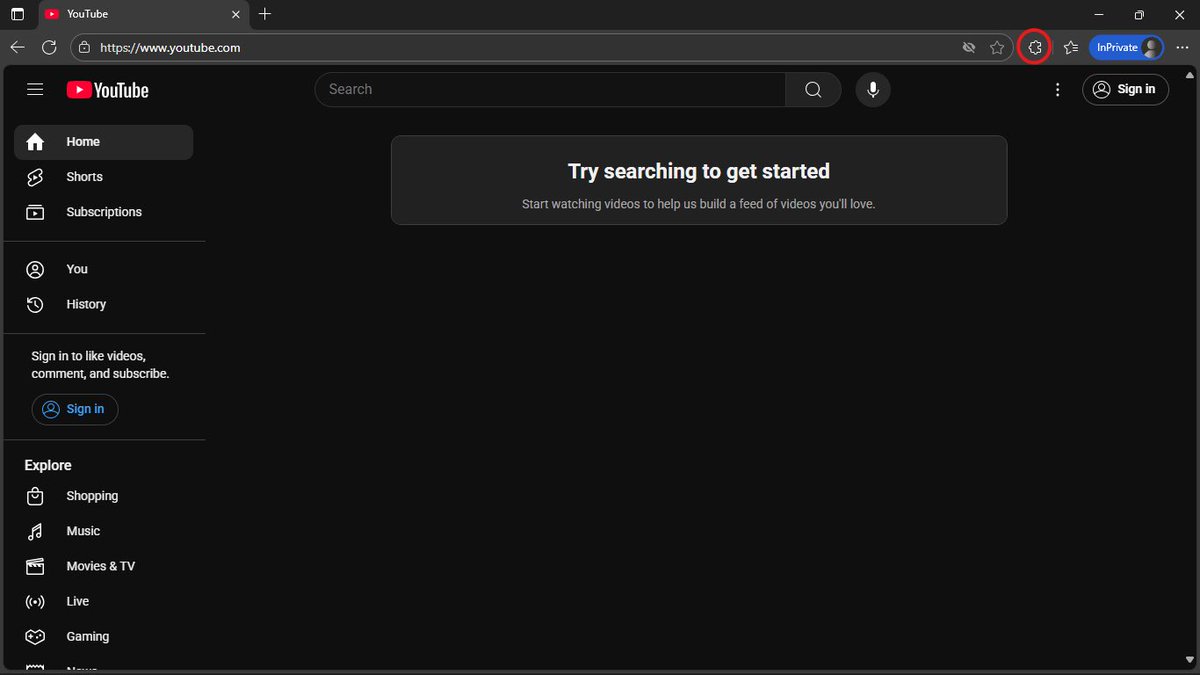Open Favorites list icon

pyautogui.click(x=1071, y=47)
